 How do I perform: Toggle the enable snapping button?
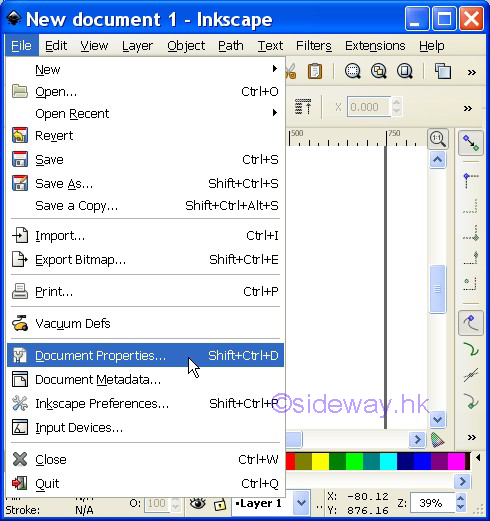[x=471, y=143]
